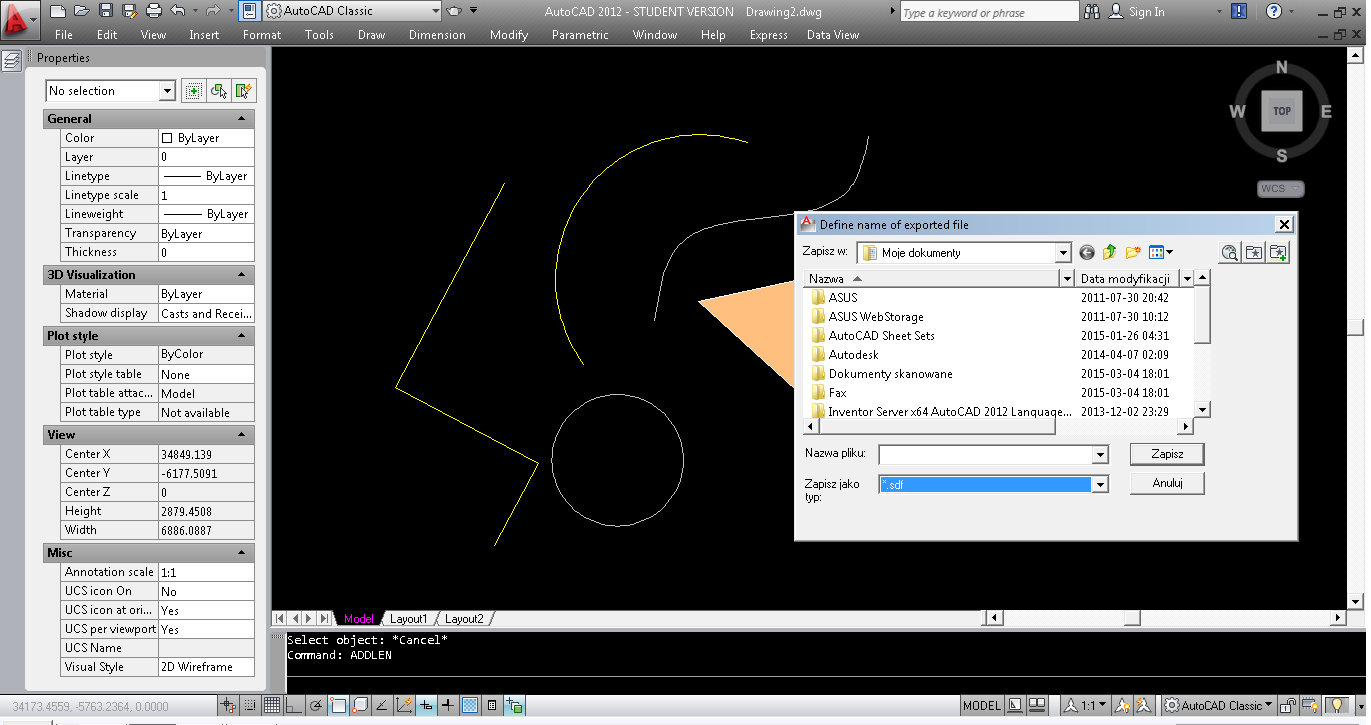The height and width of the screenshot is (725, 1371).
Task: Collapse the Misc section in Properties
Action: click(x=241, y=553)
